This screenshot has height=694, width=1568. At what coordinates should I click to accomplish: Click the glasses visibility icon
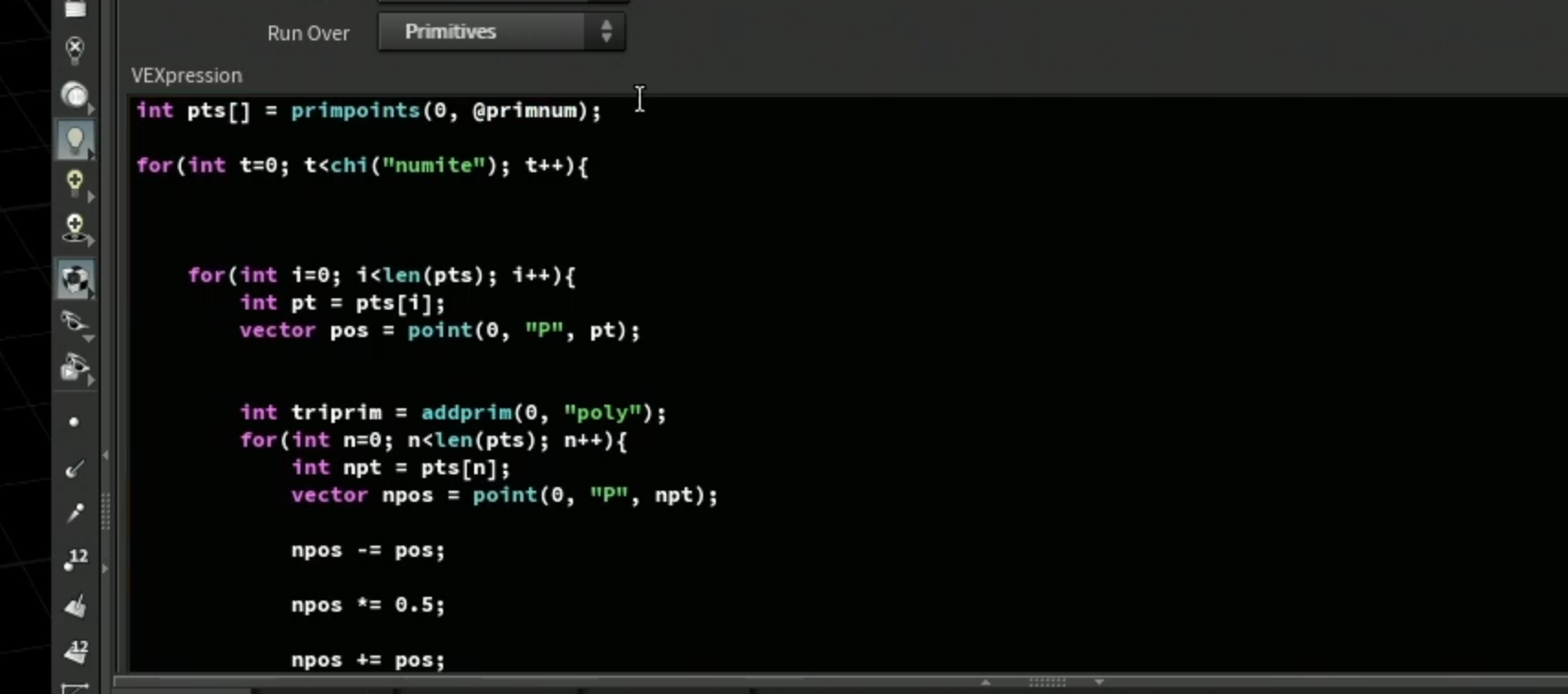[x=75, y=323]
